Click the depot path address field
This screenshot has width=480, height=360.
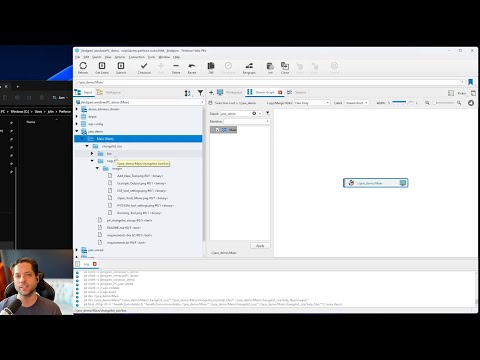tap(268, 82)
